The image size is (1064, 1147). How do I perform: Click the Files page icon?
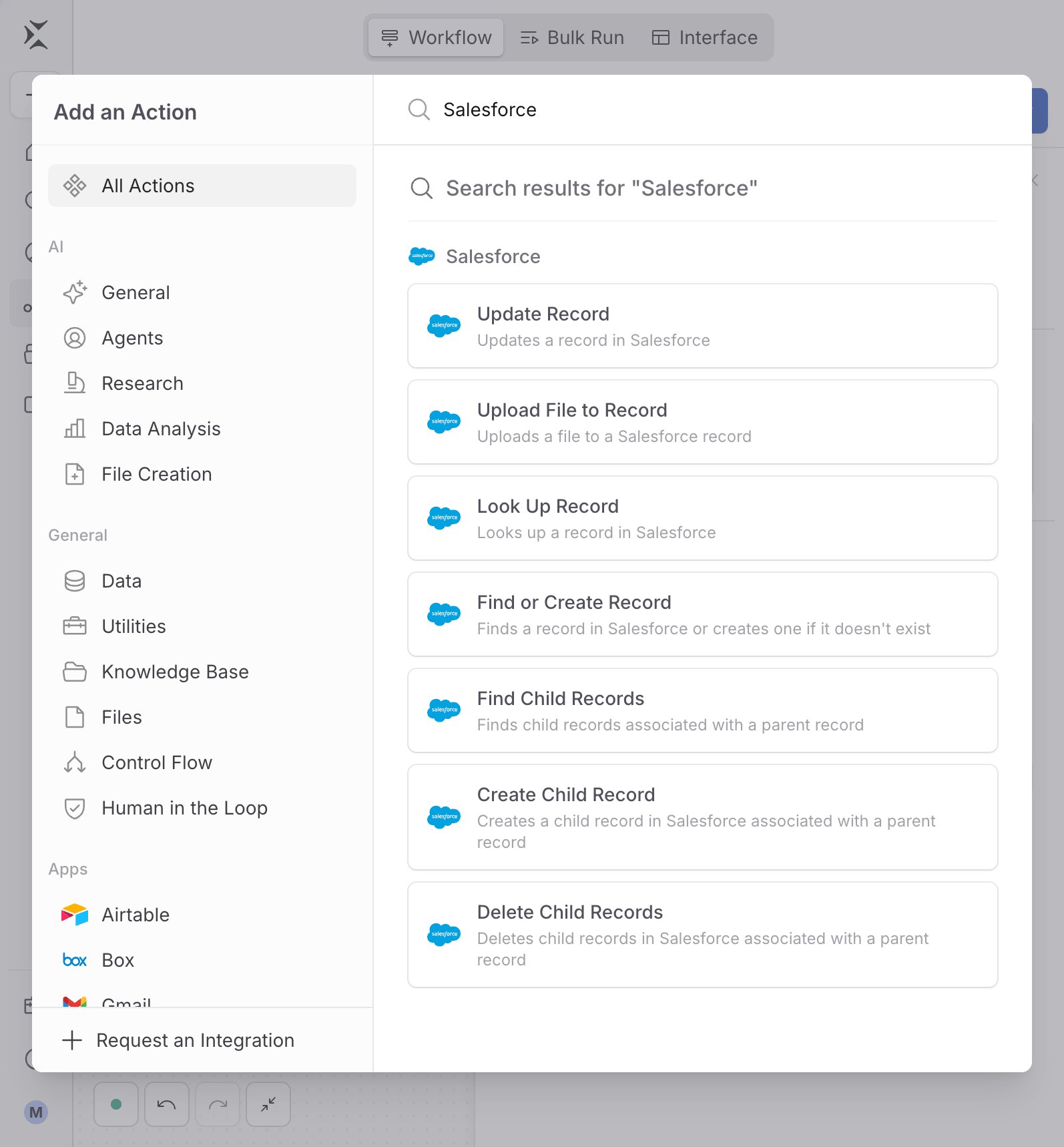pyautogui.click(x=75, y=717)
